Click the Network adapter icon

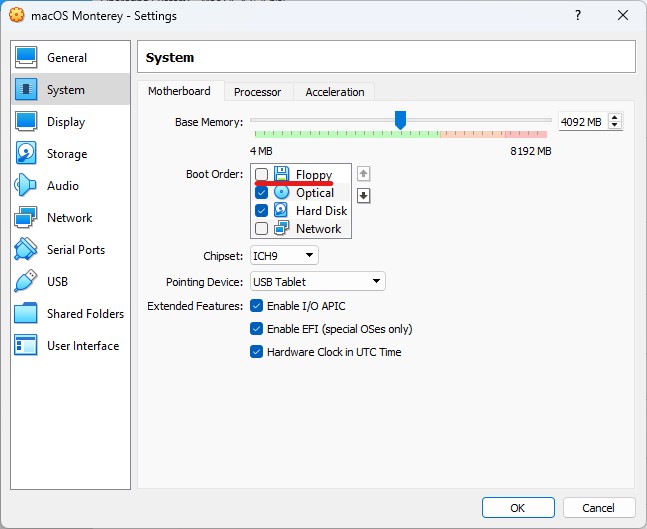[x=27, y=218]
